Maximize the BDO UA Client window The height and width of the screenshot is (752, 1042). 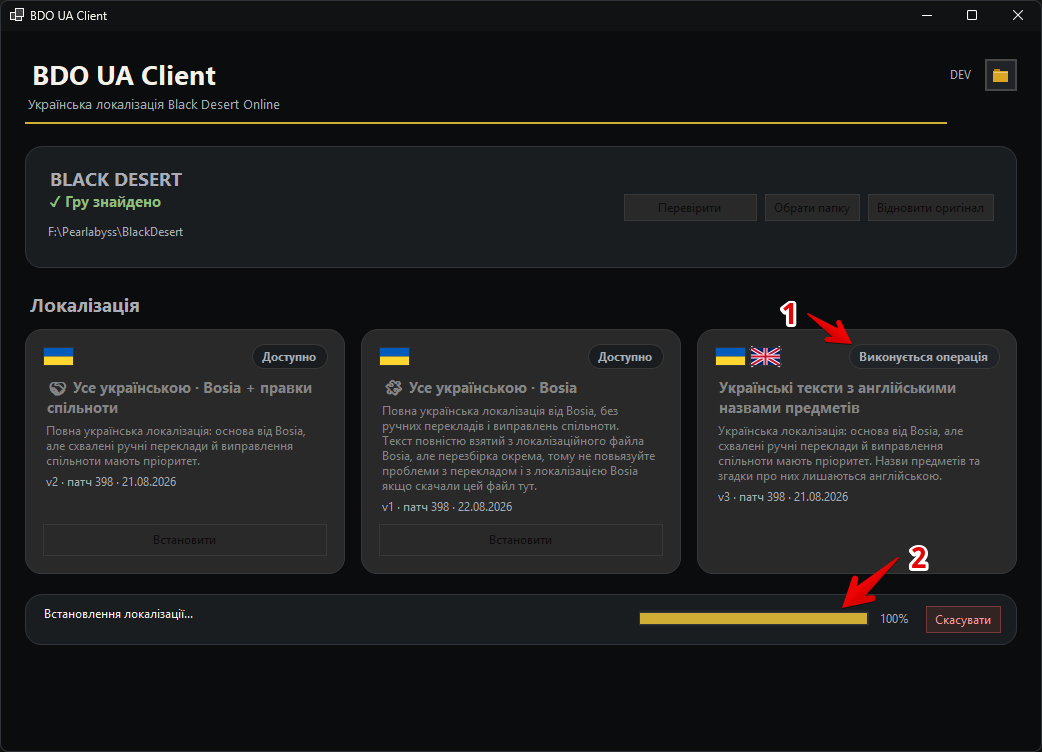coord(972,15)
